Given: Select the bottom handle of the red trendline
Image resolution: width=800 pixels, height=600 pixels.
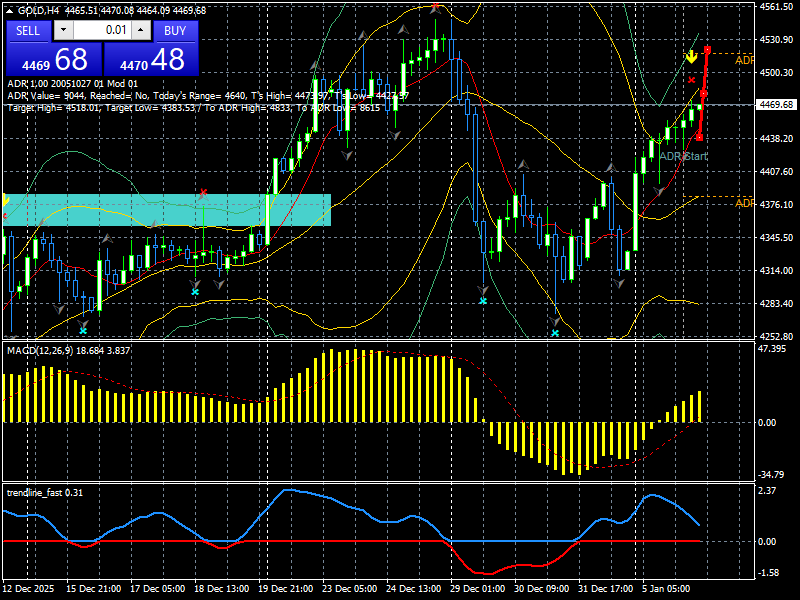Looking at the screenshot, I should pos(699,138).
